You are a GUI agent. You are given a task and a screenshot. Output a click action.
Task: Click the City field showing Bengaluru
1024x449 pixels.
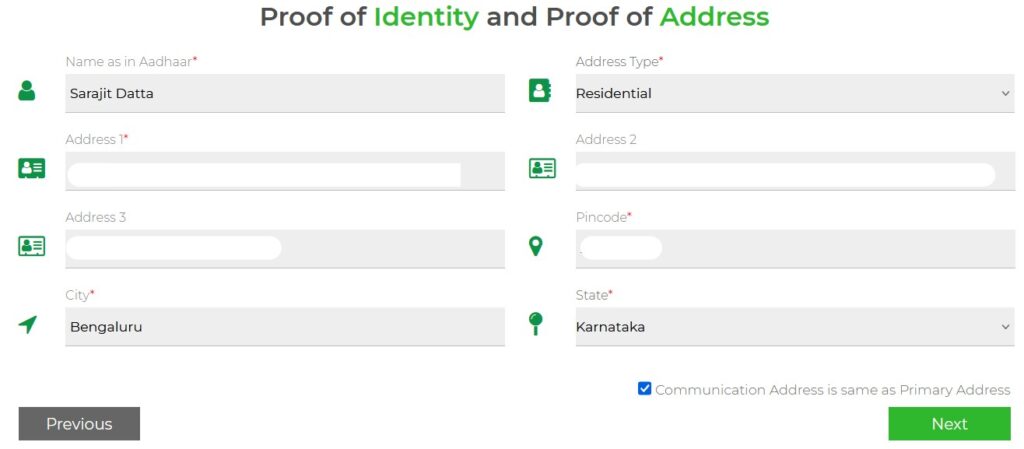pos(285,327)
